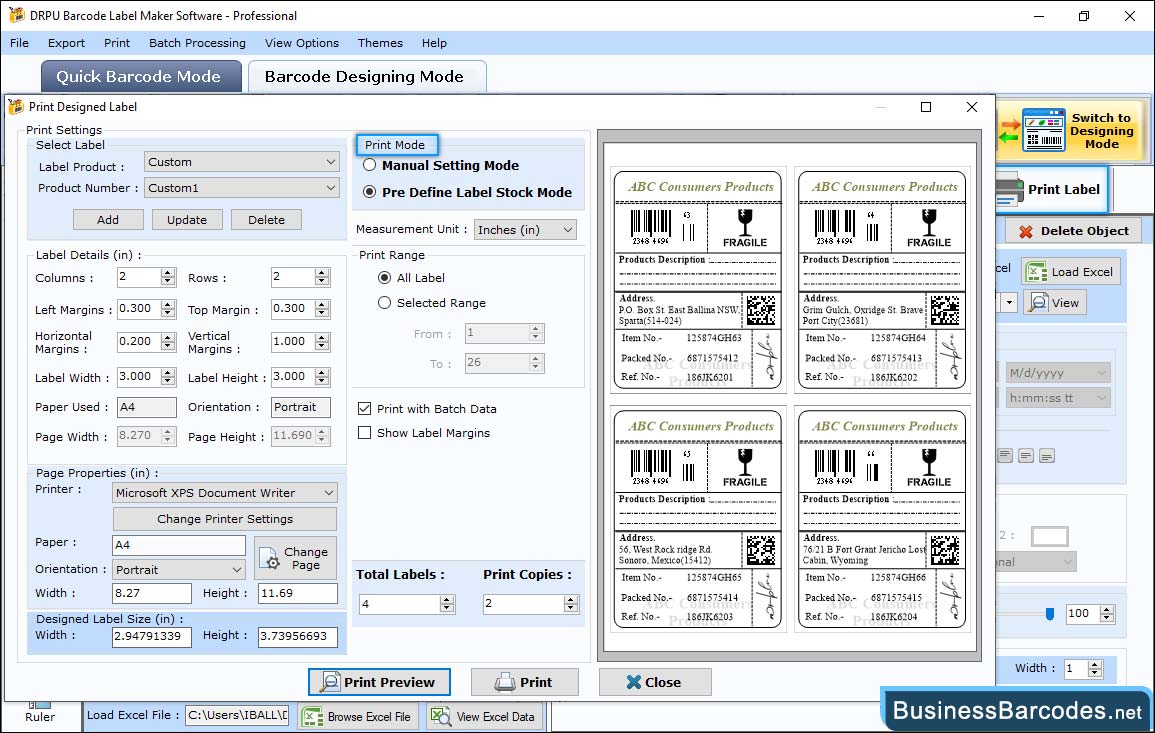Click the Update label button
Screen dimensions: 1155x733
187,220
